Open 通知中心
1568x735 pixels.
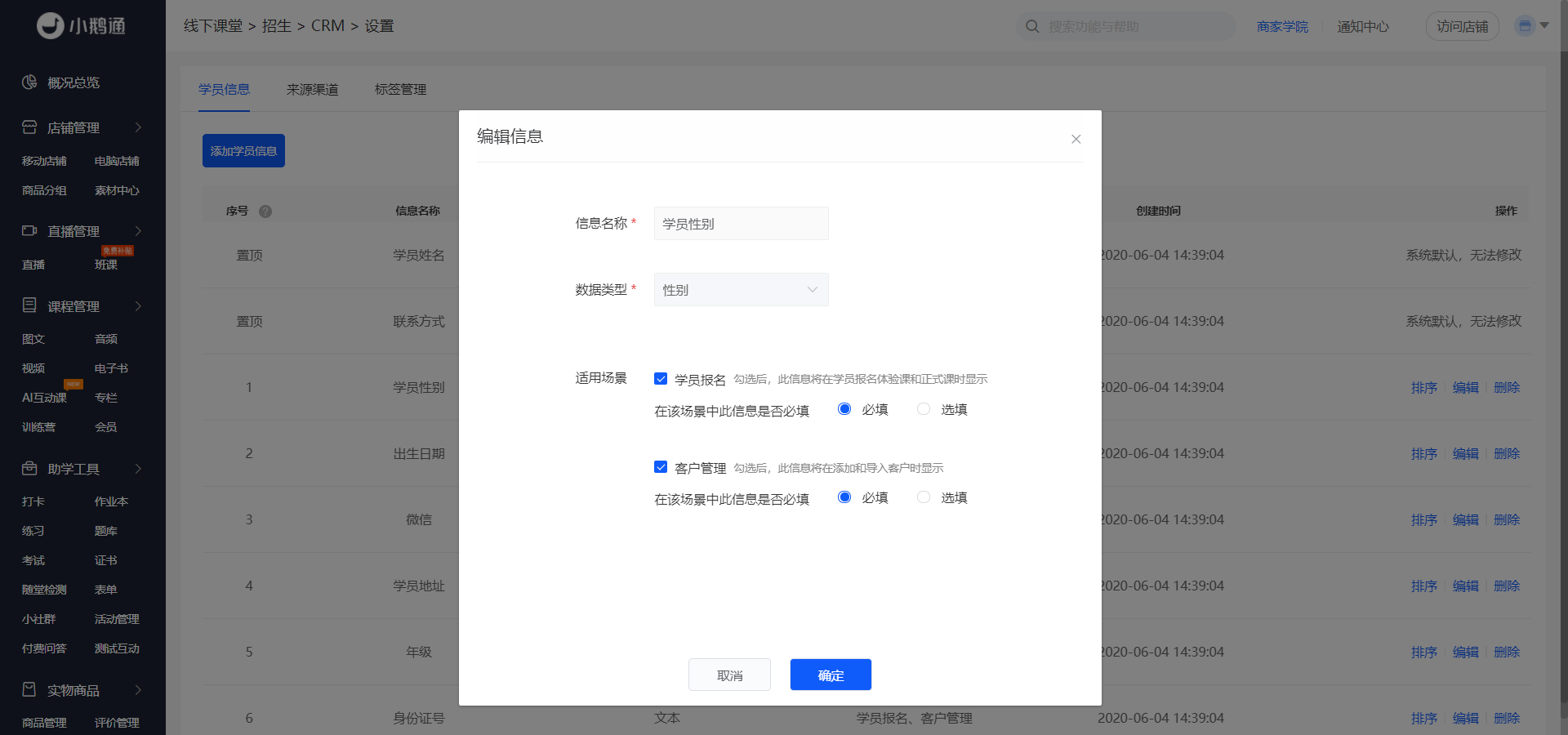tap(1363, 26)
